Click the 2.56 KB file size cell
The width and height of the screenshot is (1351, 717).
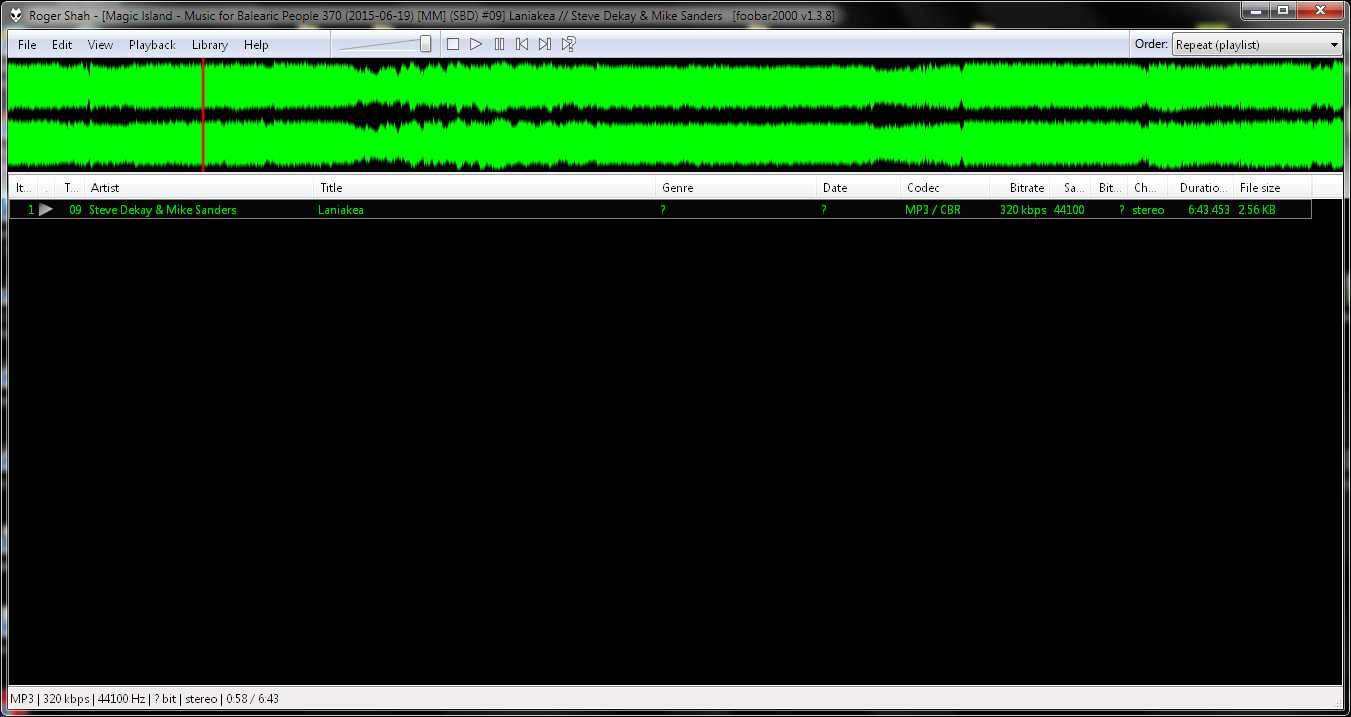tap(1257, 210)
